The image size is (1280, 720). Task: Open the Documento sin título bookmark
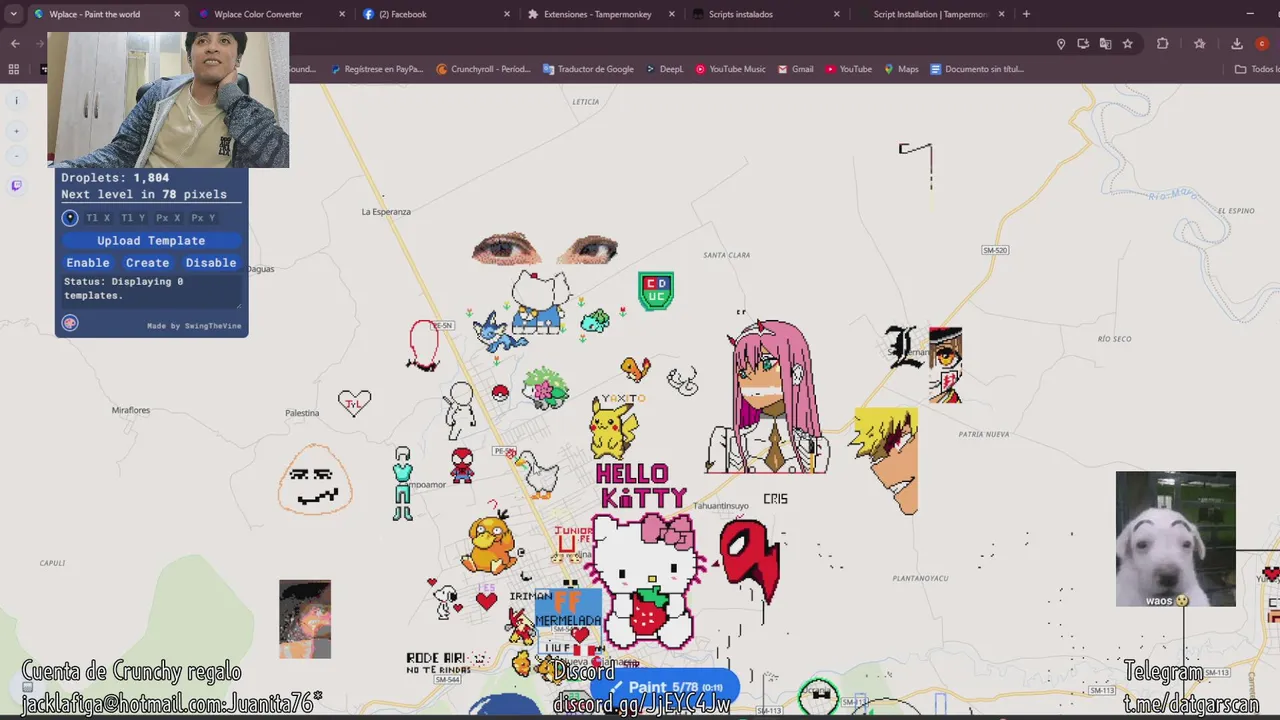click(977, 69)
